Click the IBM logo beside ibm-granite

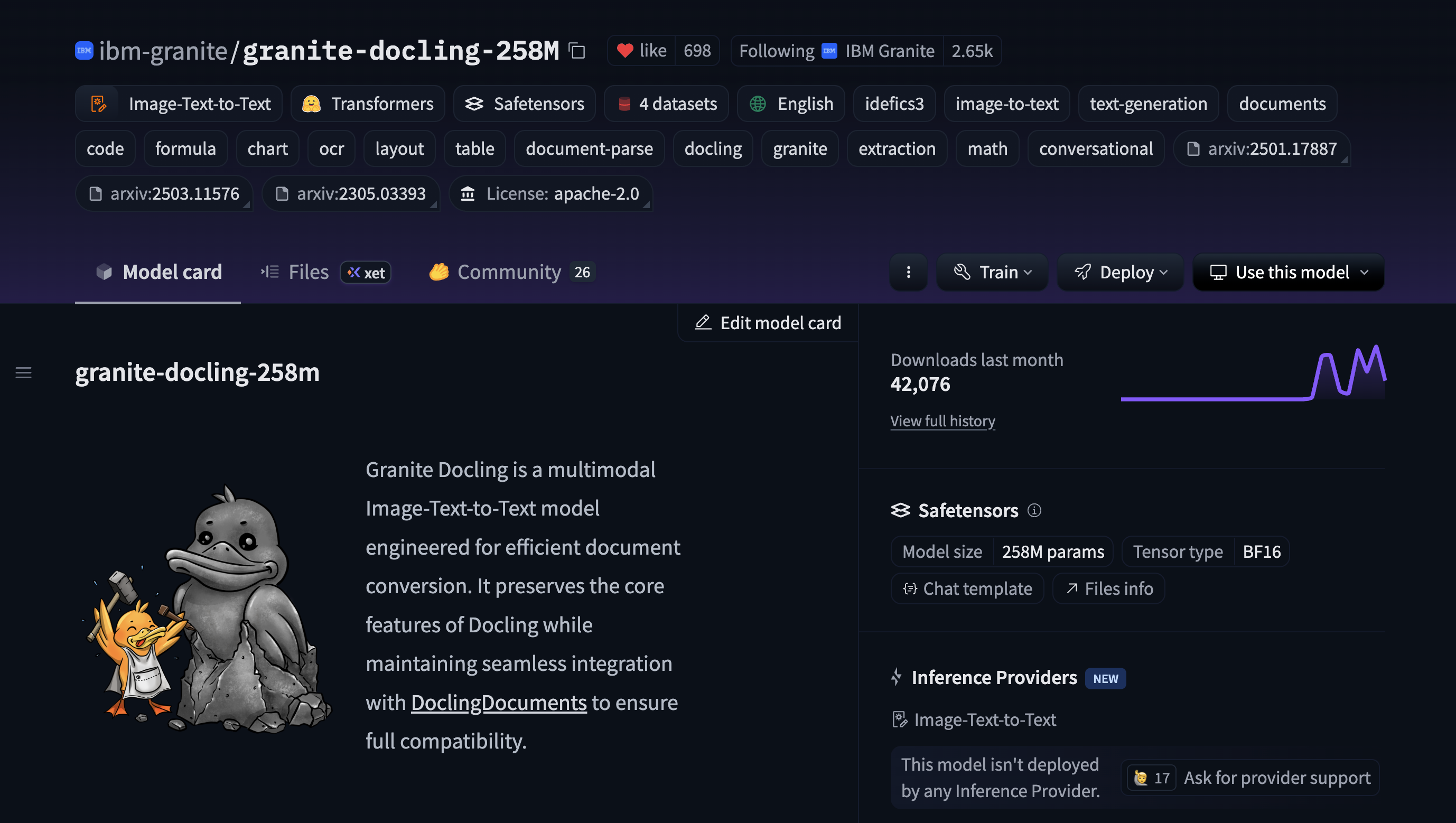[83, 50]
